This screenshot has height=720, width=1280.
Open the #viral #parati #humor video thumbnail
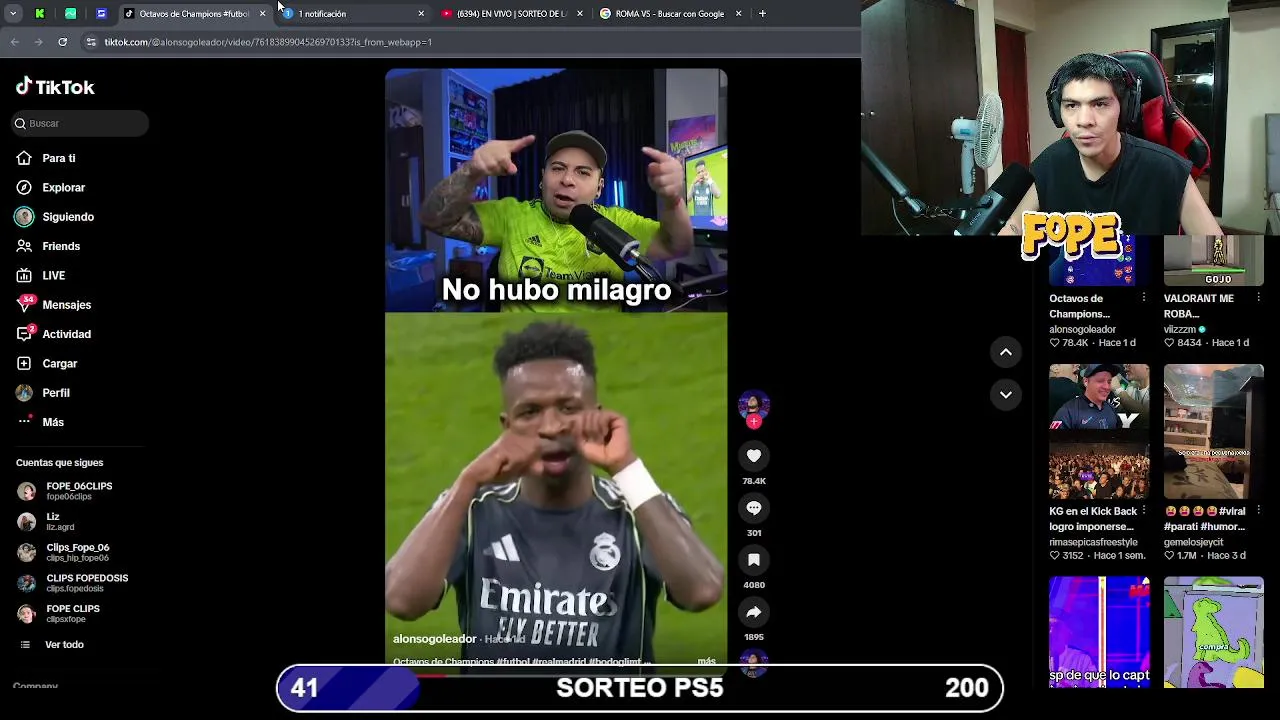tap(1214, 431)
